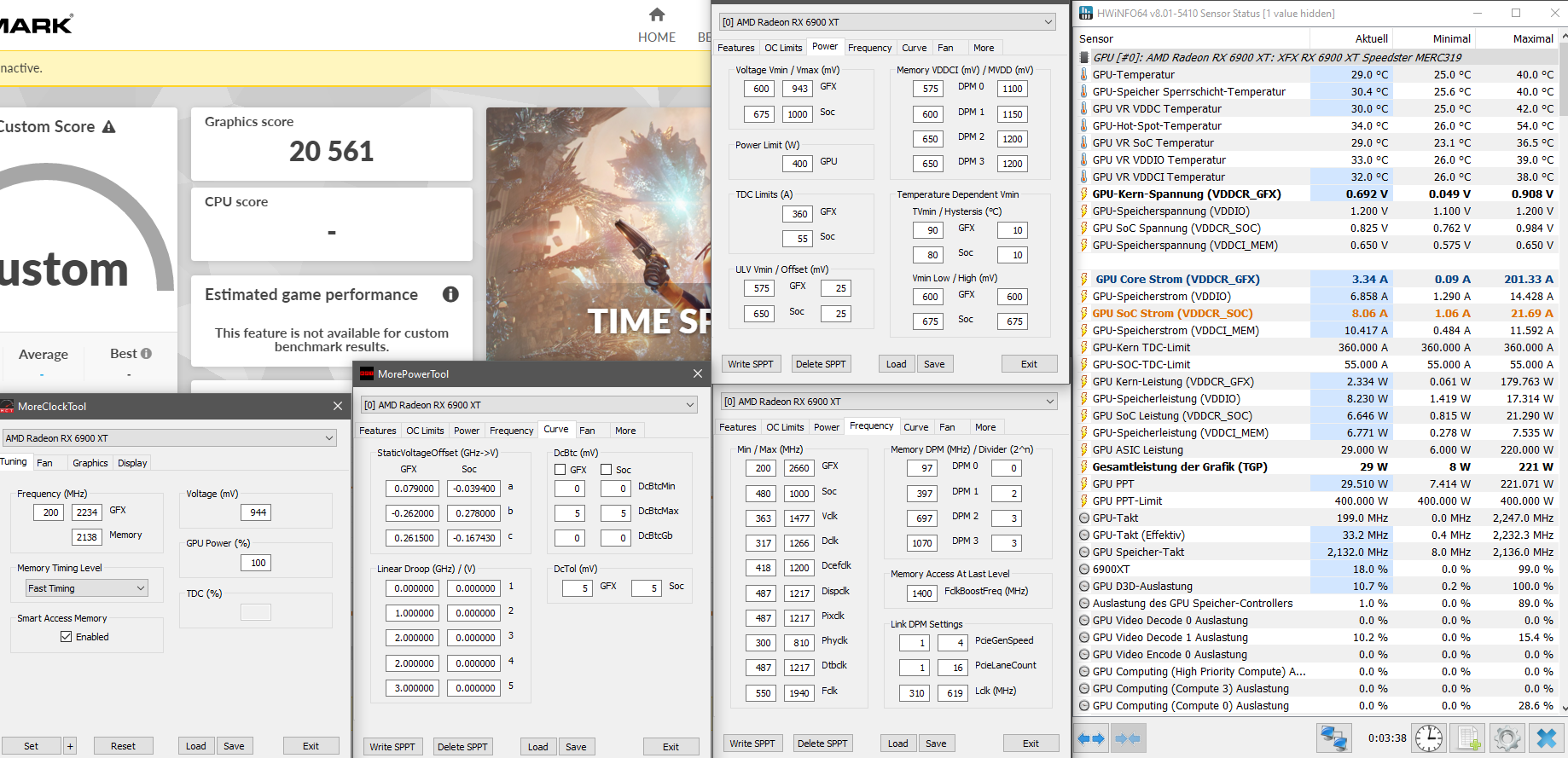Viewport: 1568px width, 758px height.
Task: Click HWiNFO64 title bar app icon
Action: coord(1085,13)
